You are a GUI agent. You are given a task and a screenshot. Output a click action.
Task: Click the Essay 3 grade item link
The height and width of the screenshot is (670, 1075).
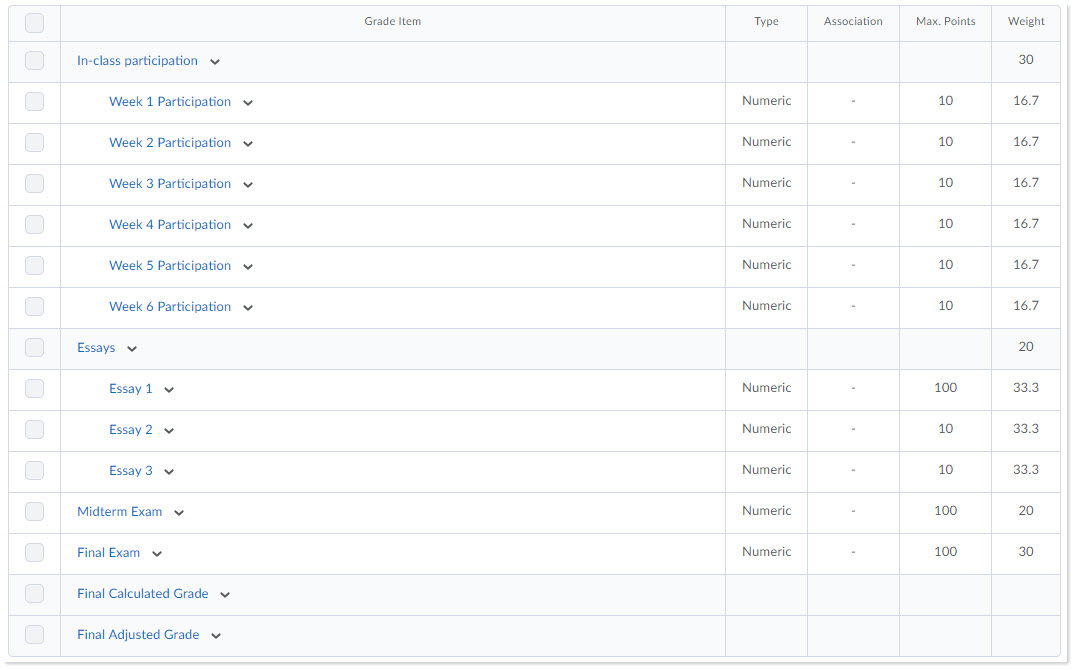coord(131,471)
